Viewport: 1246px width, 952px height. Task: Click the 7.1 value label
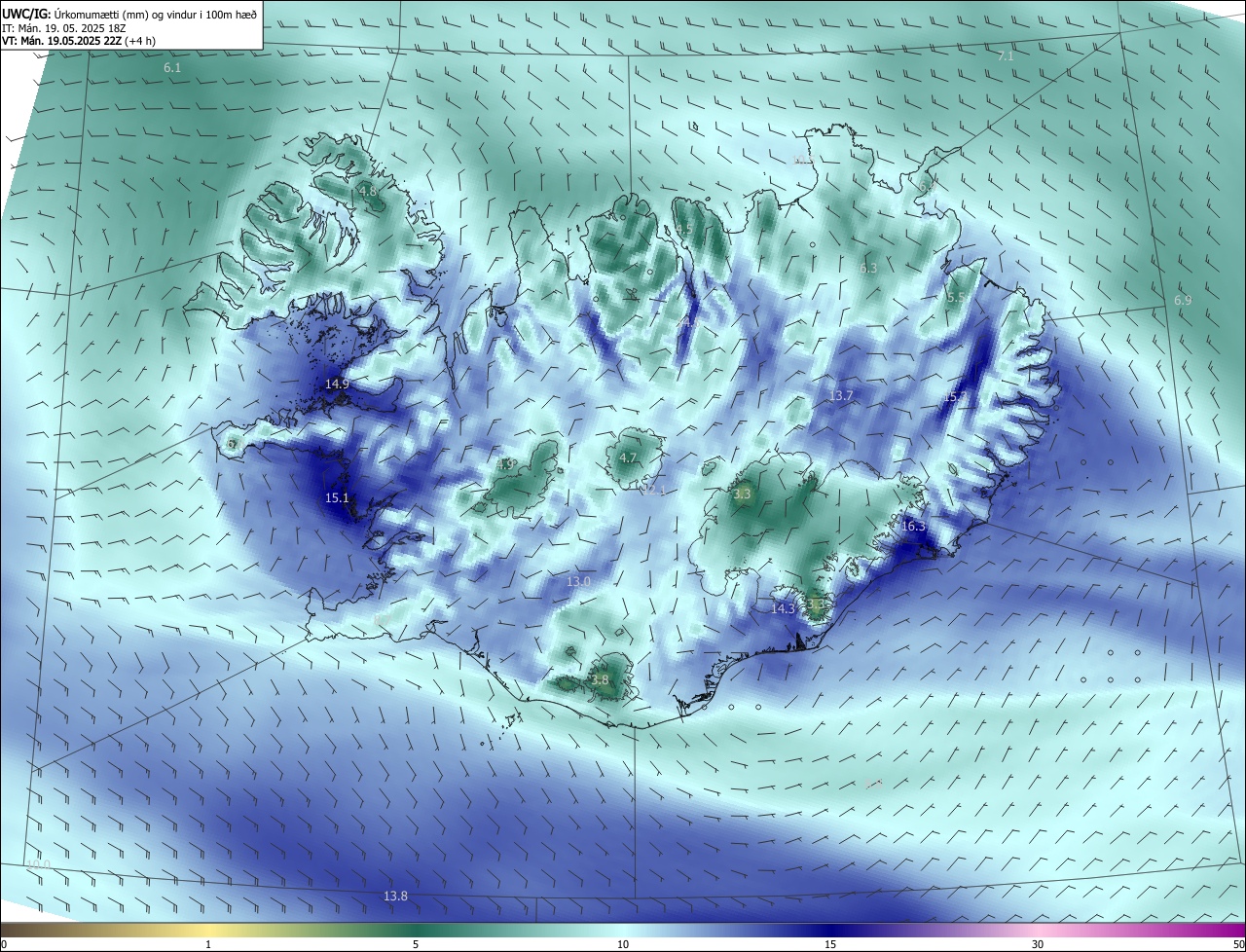1006,56
